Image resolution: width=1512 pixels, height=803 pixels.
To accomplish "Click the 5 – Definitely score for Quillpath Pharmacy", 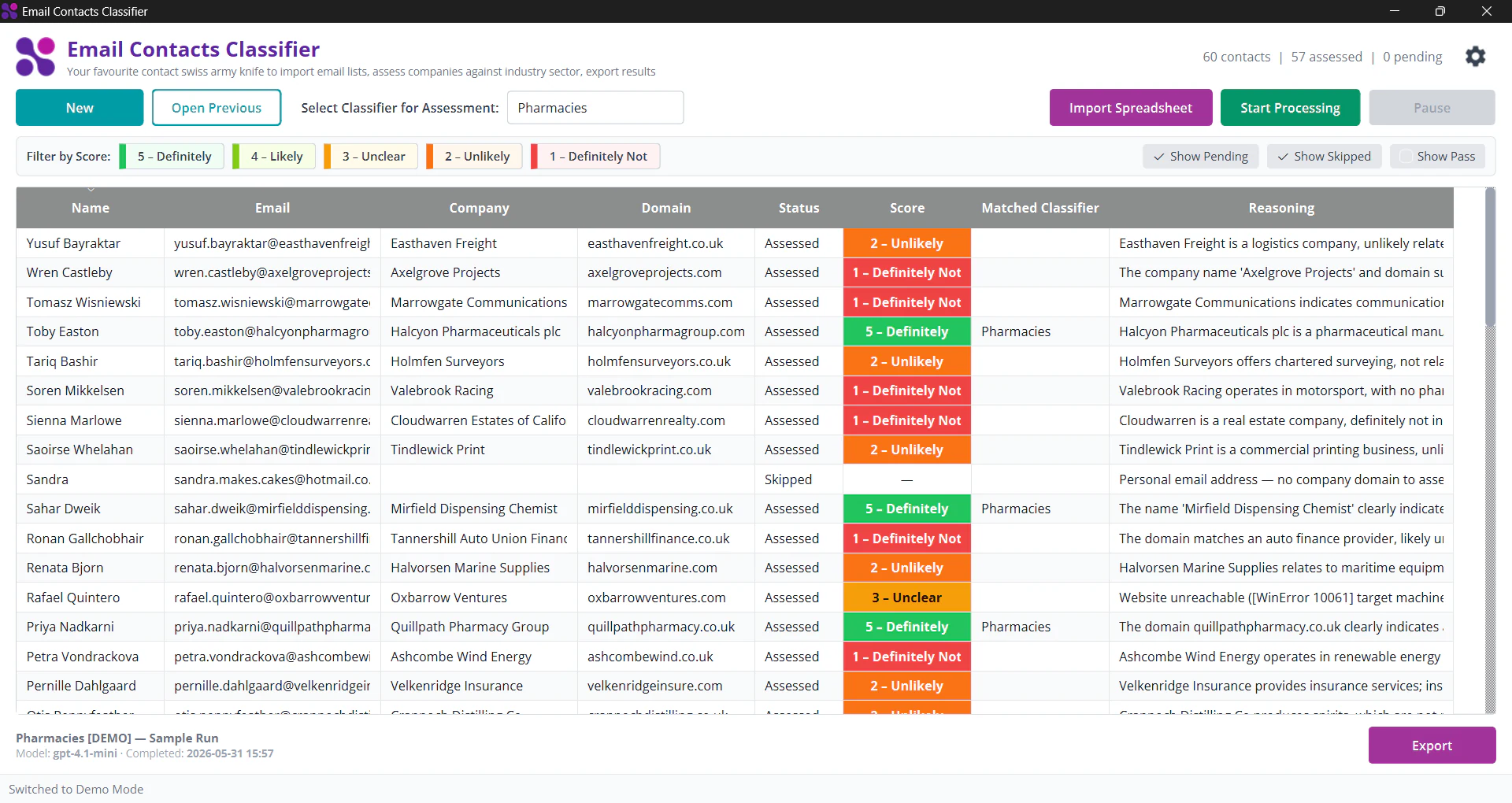I will coord(907,627).
